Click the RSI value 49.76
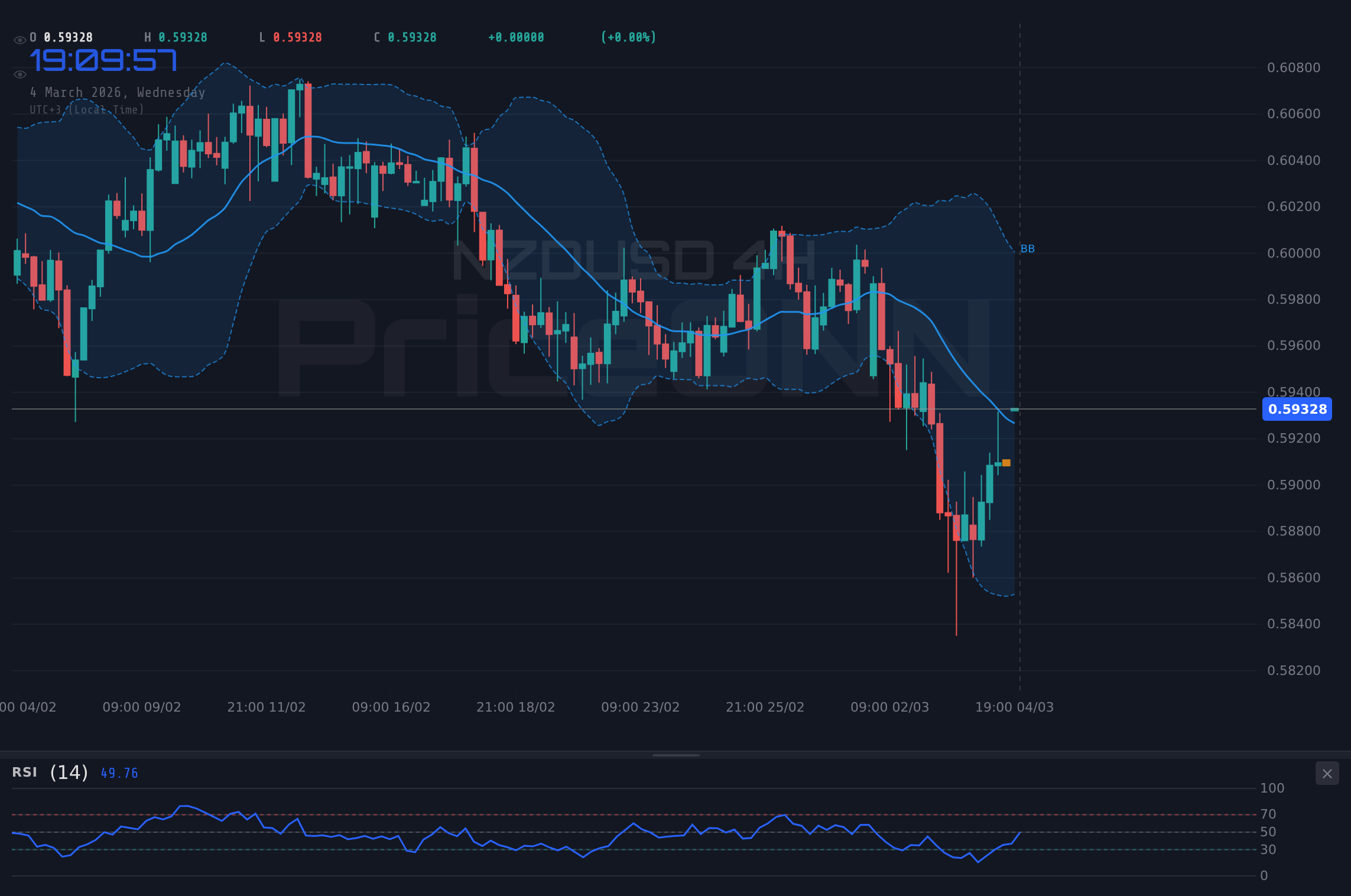The image size is (1351, 896). (119, 773)
